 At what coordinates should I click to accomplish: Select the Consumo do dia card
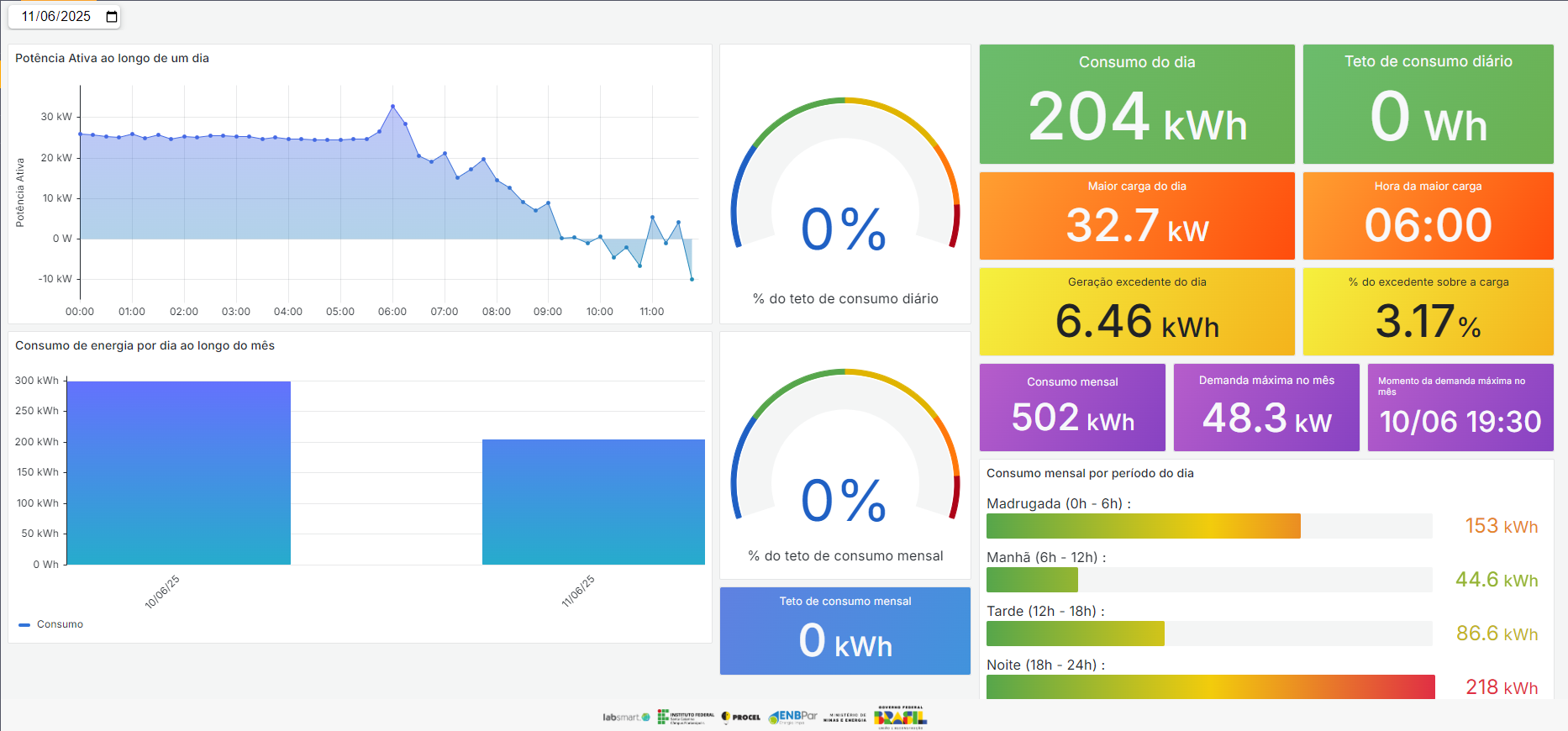(x=1137, y=104)
